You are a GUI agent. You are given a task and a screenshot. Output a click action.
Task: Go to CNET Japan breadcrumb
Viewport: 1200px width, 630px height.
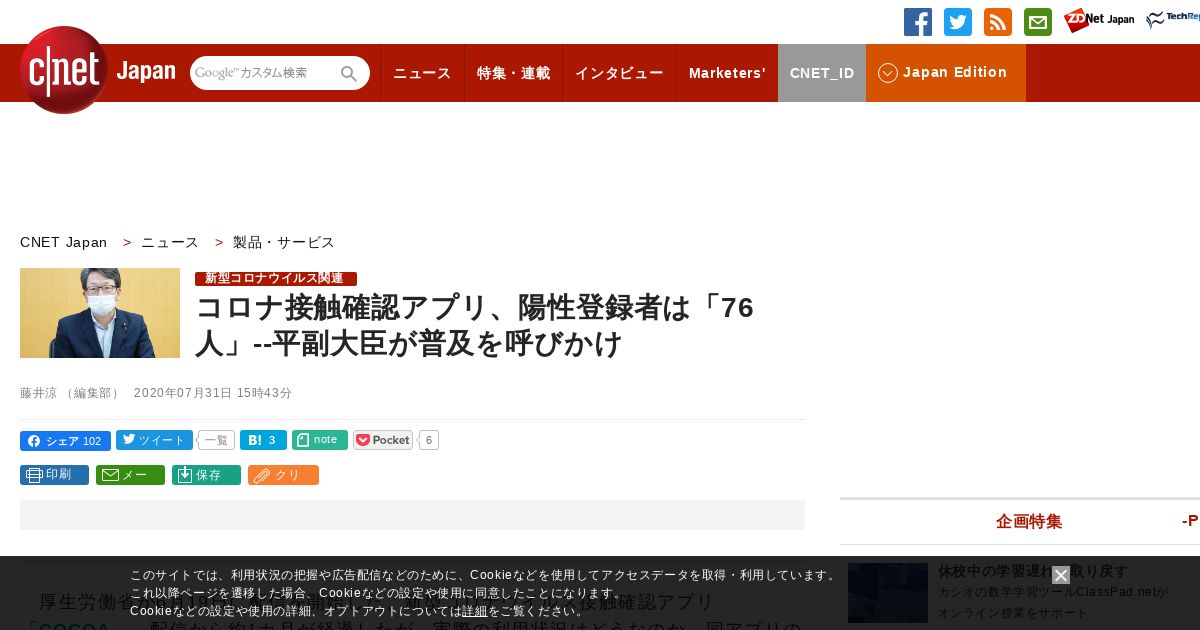[x=64, y=242]
